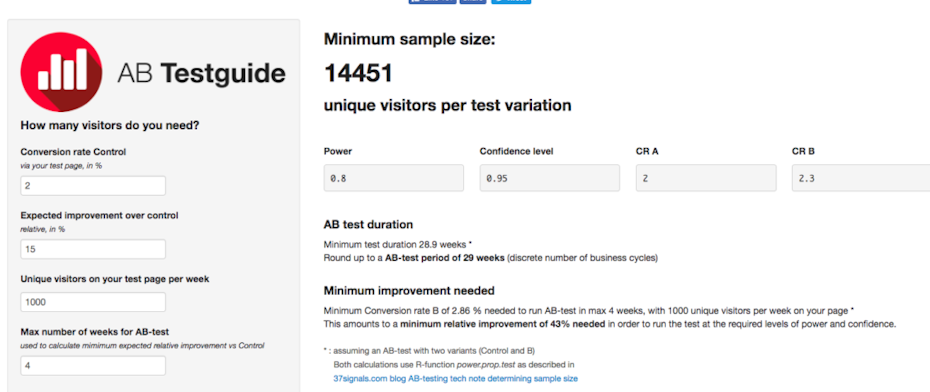Image resolution: width=930 pixels, height=392 pixels.
Task: Click the 'How many visitors do you need?' heading
Action: point(110,126)
